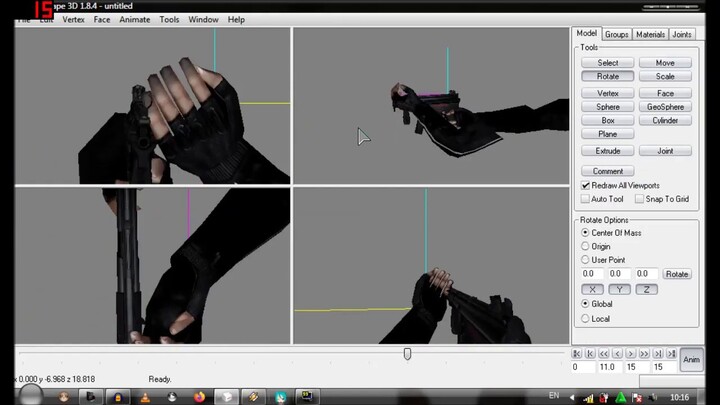Image resolution: width=720 pixels, height=405 pixels.
Task: Click the Windows Start orb
Action: coord(31,395)
